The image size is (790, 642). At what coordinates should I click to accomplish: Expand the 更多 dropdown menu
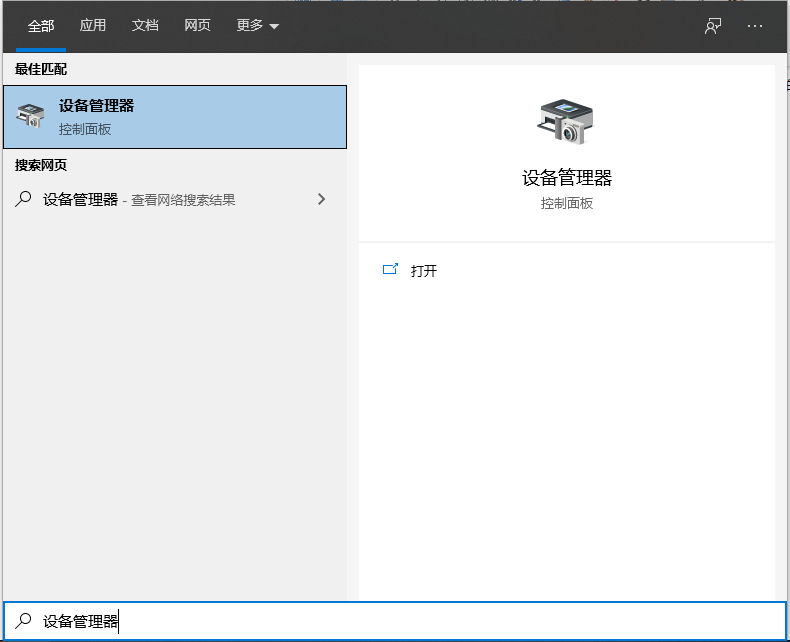point(257,26)
